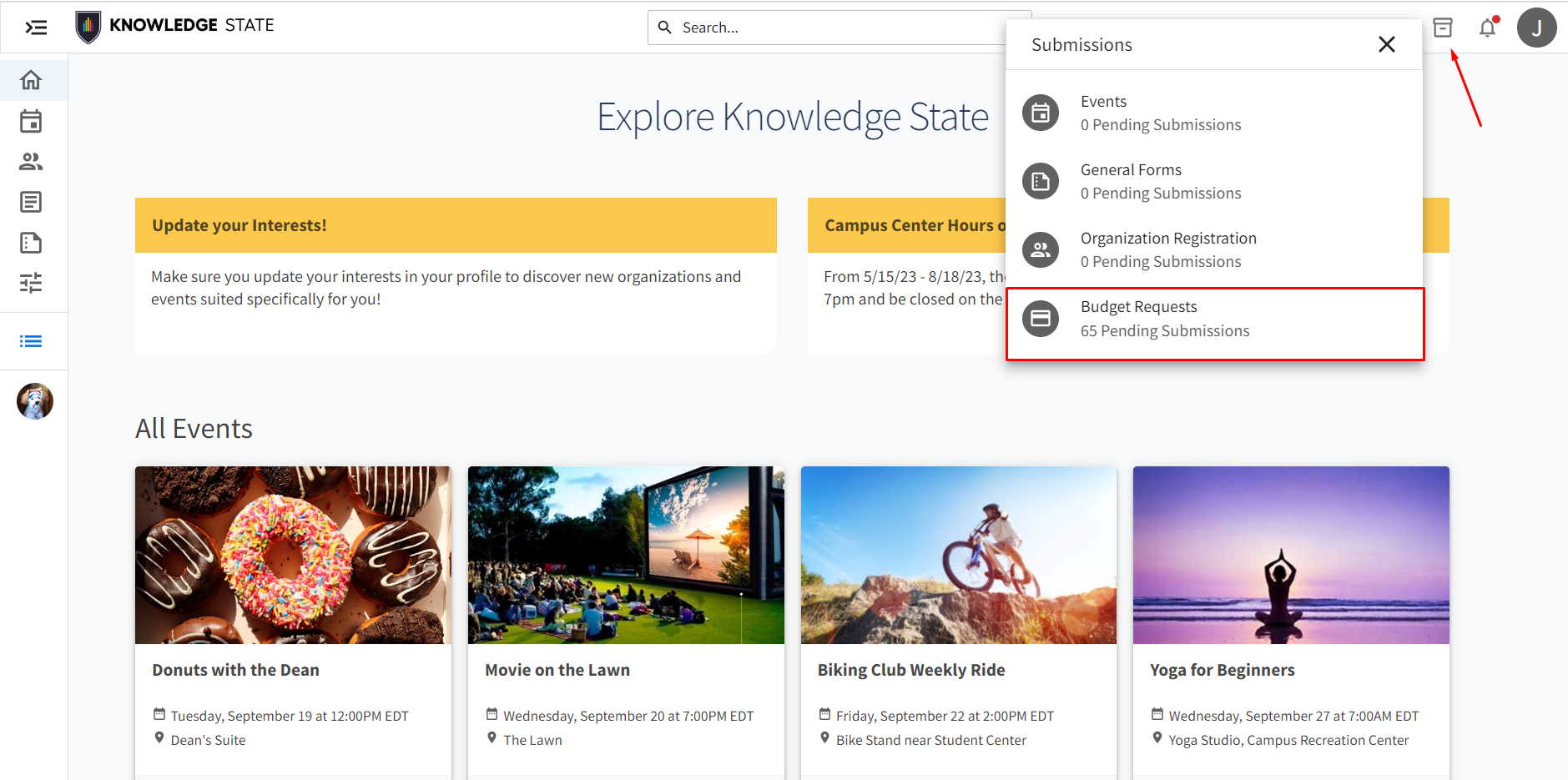Click Tuesday, September 19 date text
The width and height of the screenshot is (1568, 780).
tap(290, 716)
